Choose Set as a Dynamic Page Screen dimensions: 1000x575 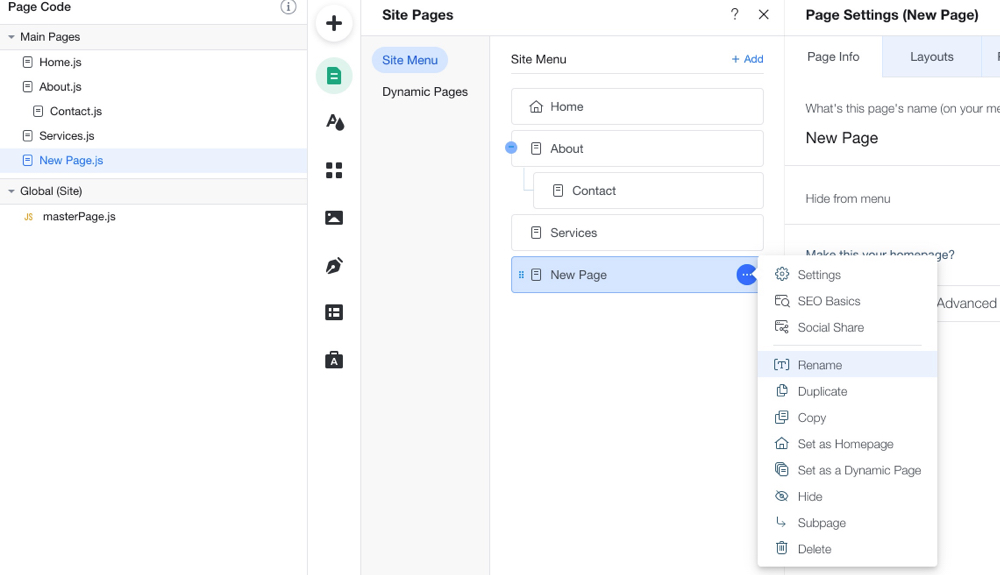847,470
